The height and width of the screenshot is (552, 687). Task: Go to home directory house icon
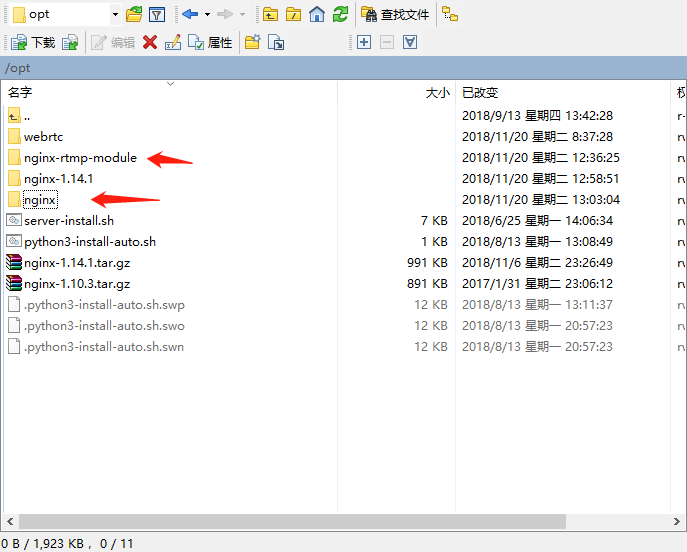[317, 14]
